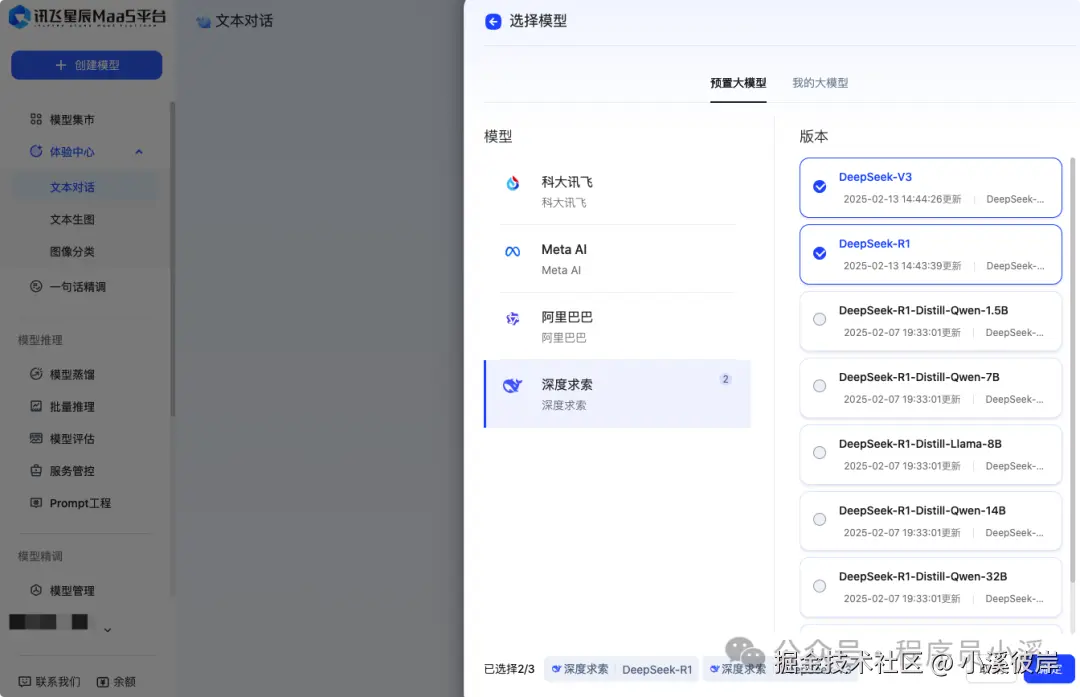
Task: Click the 模型蒸馏 sidebar icon
Action: [x=36, y=373]
